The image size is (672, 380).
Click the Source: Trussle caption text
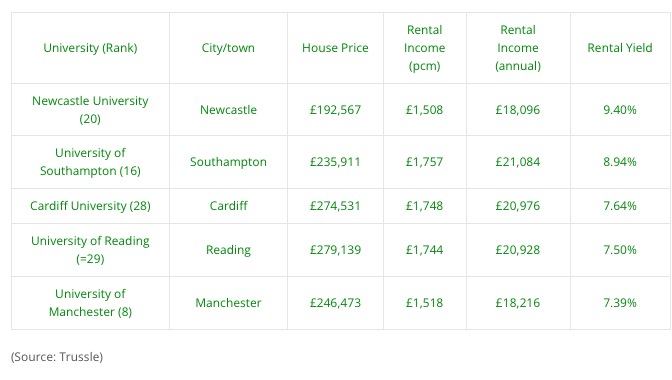57,357
